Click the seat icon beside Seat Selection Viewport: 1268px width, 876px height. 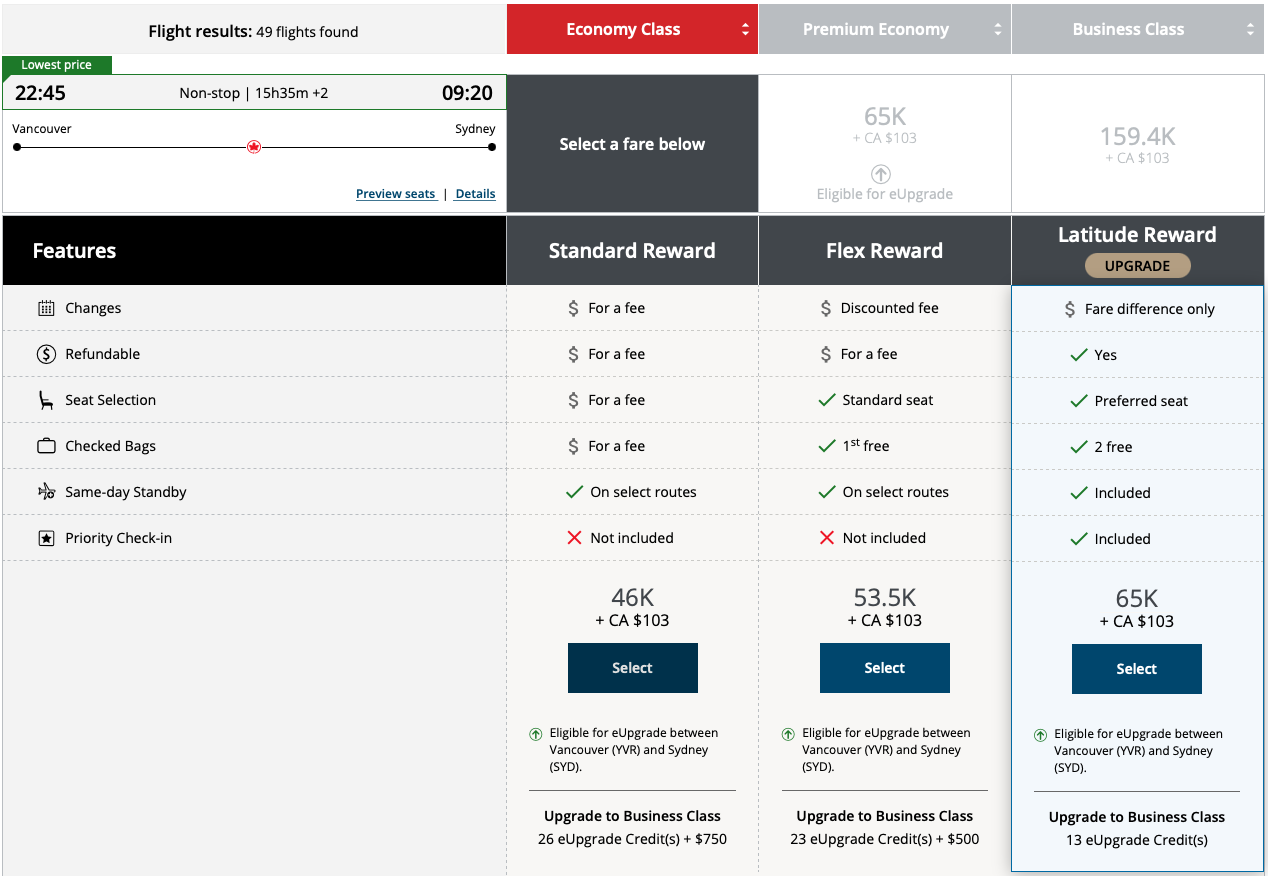(46, 400)
